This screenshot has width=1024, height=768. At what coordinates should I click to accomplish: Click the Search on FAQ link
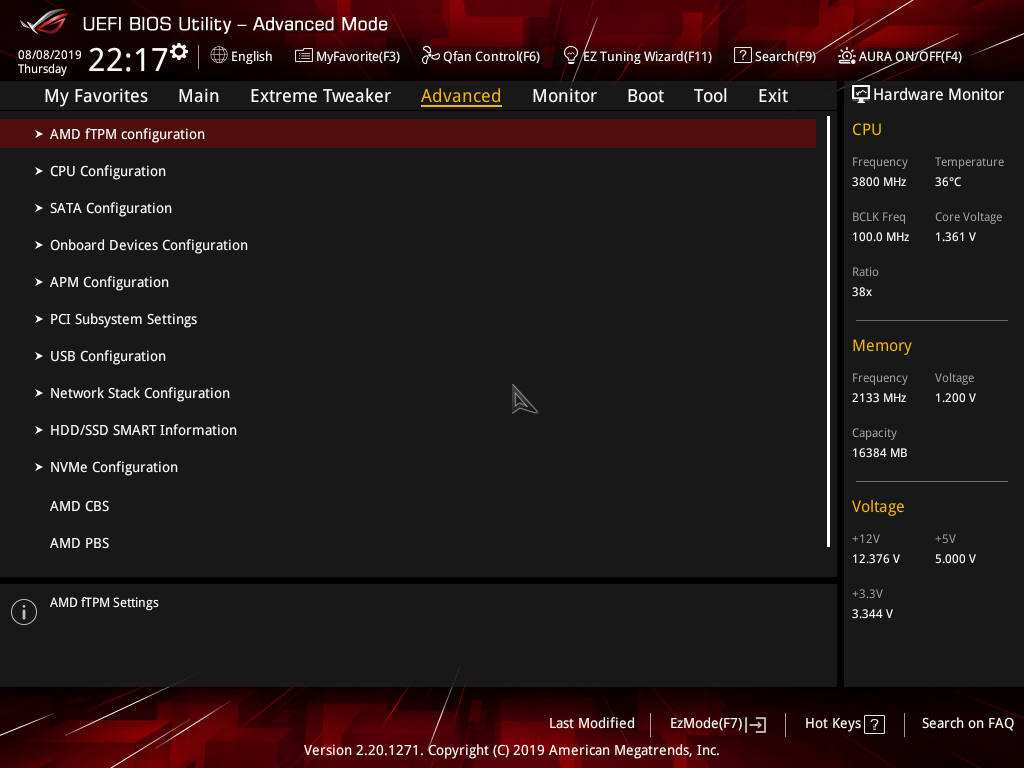[x=967, y=723]
